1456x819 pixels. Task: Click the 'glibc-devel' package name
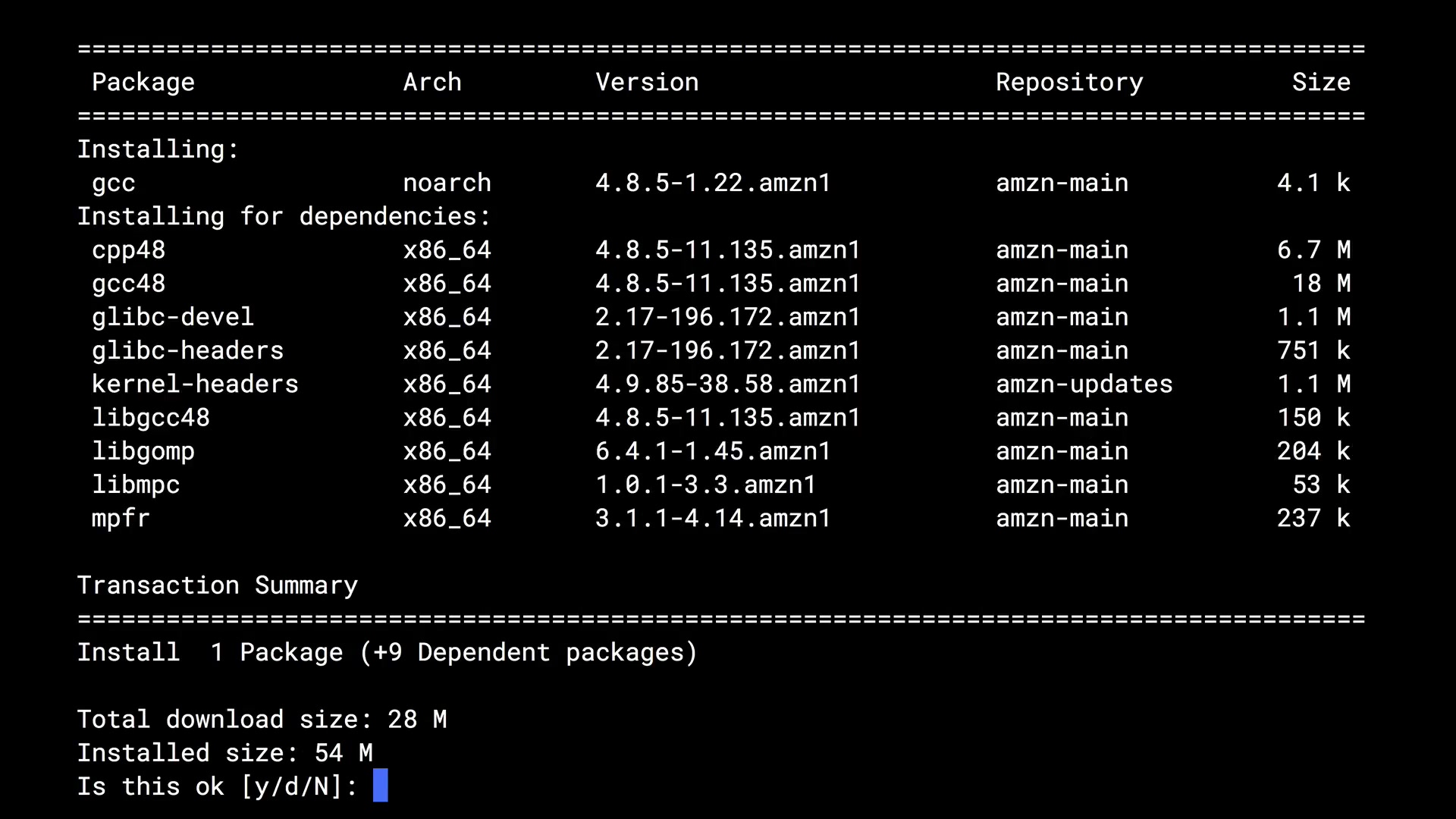coord(173,317)
